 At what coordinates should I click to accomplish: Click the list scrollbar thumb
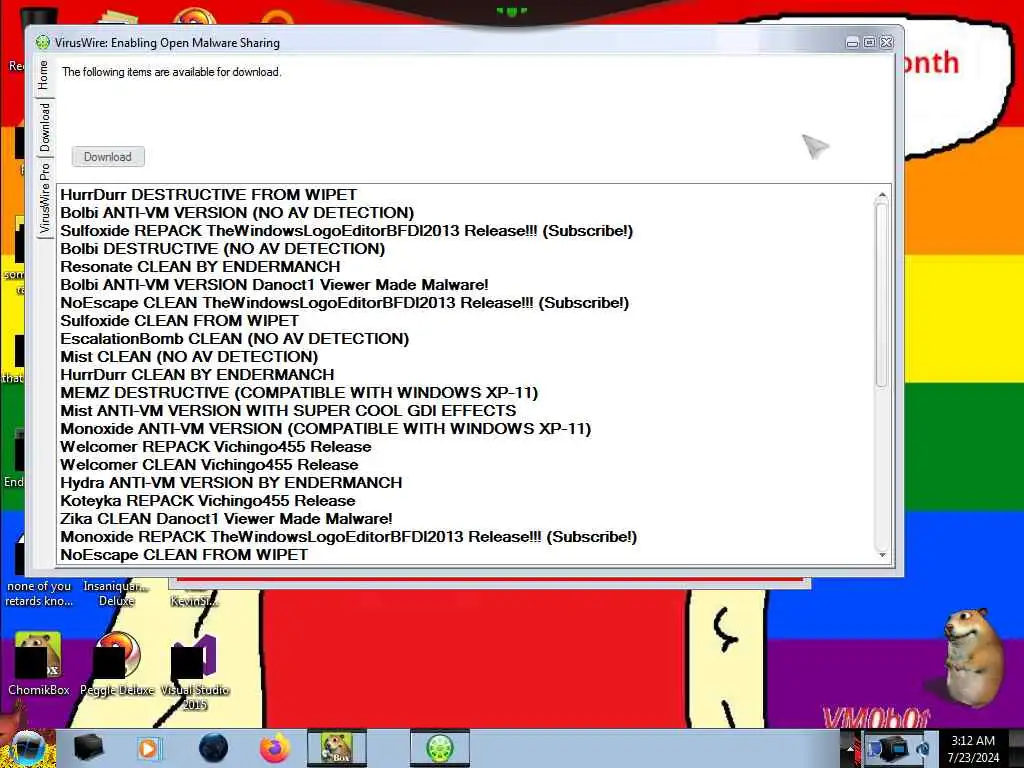point(882,295)
